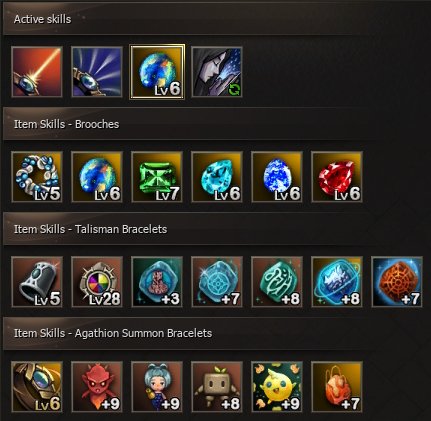Select the aquamarine teardrop Lv6 brooch skill

[x=217, y=177]
